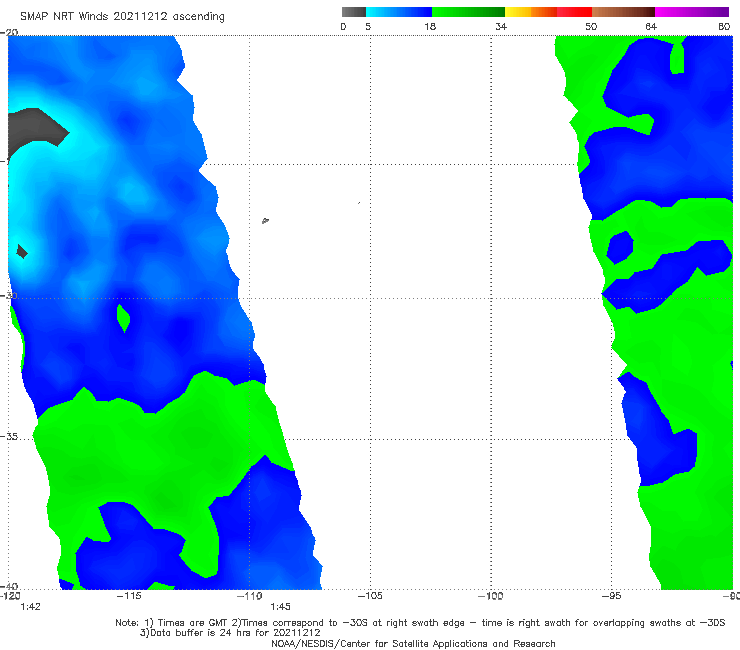Click the 34 value under the color bar
Viewport: 740px width, 650px height.
click(501, 26)
